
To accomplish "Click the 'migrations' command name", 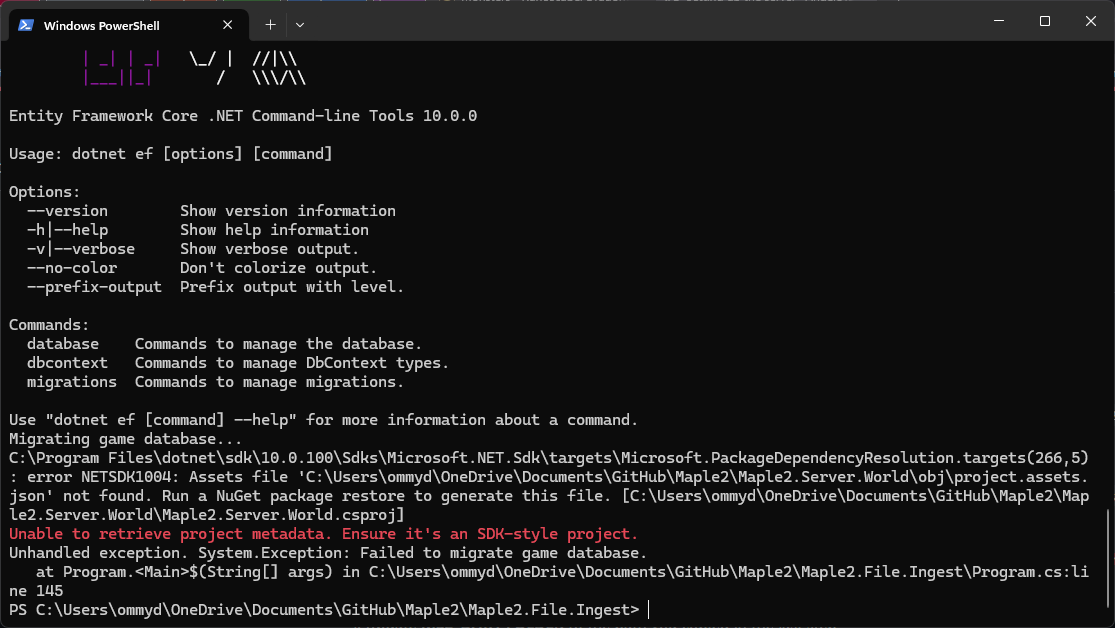I will coord(71,382).
